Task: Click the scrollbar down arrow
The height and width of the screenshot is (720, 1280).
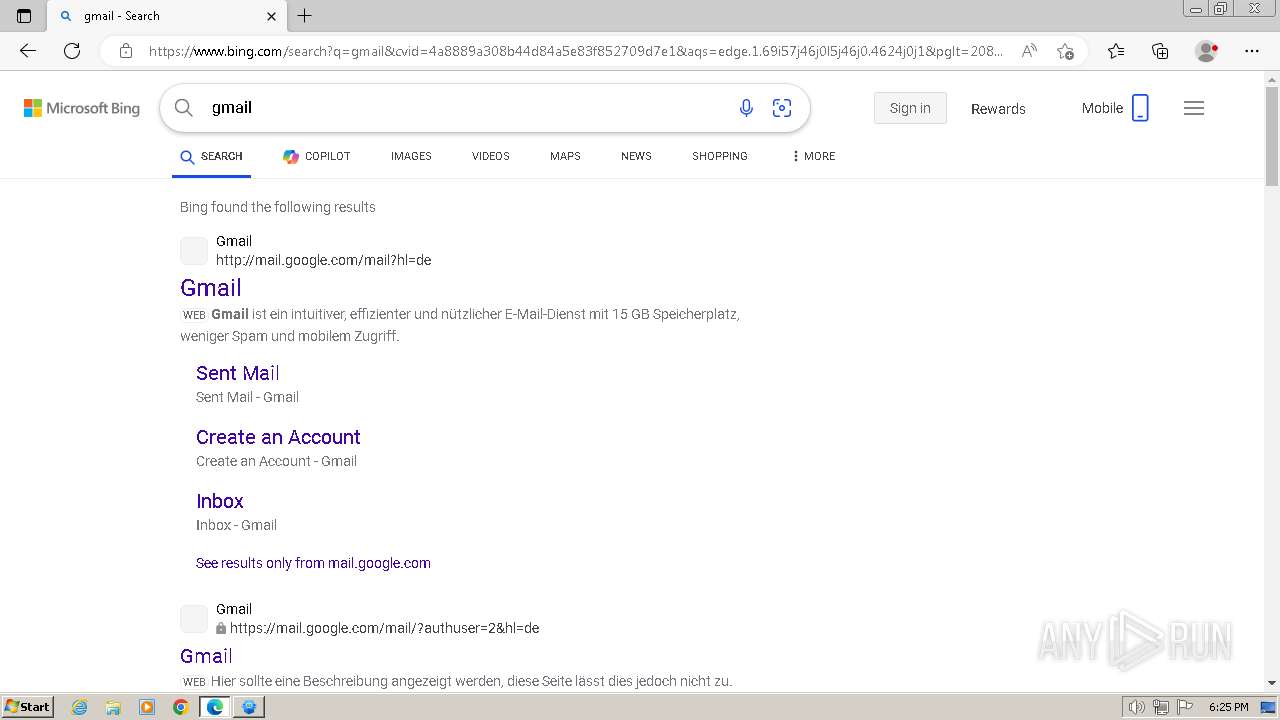Action: [x=1272, y=683]
